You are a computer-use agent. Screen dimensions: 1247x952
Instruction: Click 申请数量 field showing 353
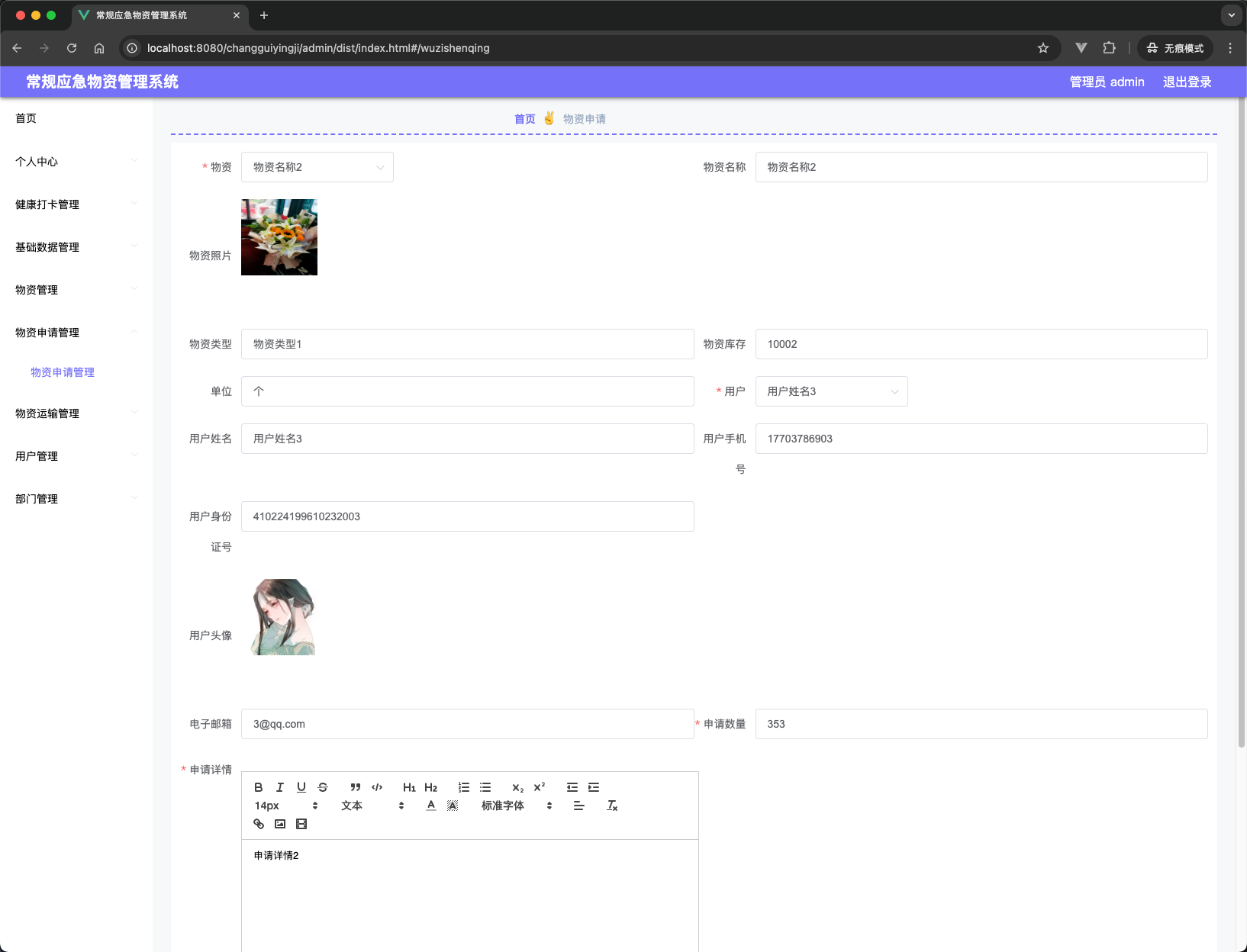coord(981,724)
